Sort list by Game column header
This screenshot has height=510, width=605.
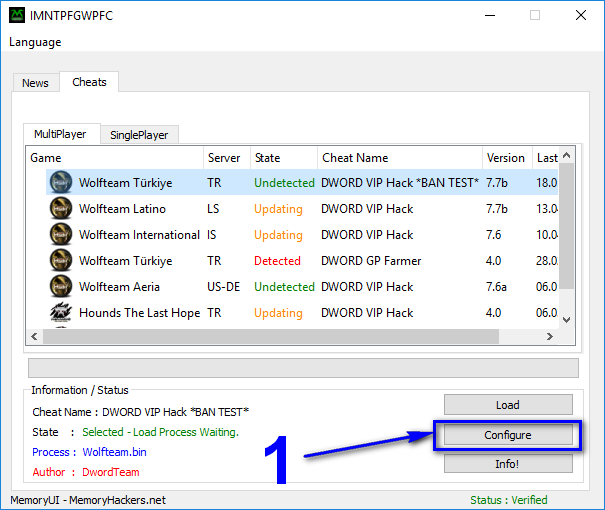click(115, 157)
